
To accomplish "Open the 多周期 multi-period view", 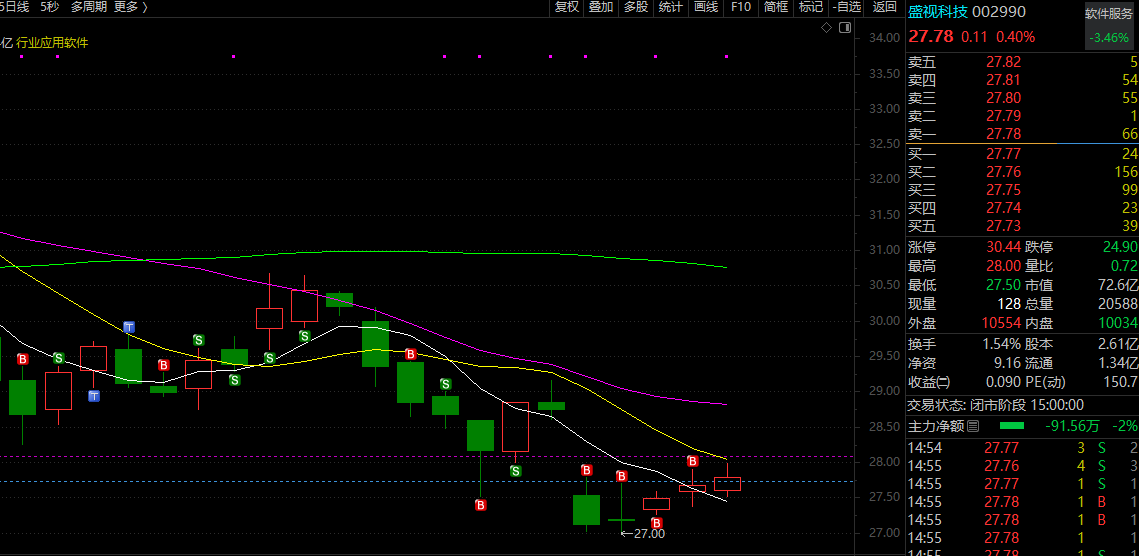I will (89, 7).
